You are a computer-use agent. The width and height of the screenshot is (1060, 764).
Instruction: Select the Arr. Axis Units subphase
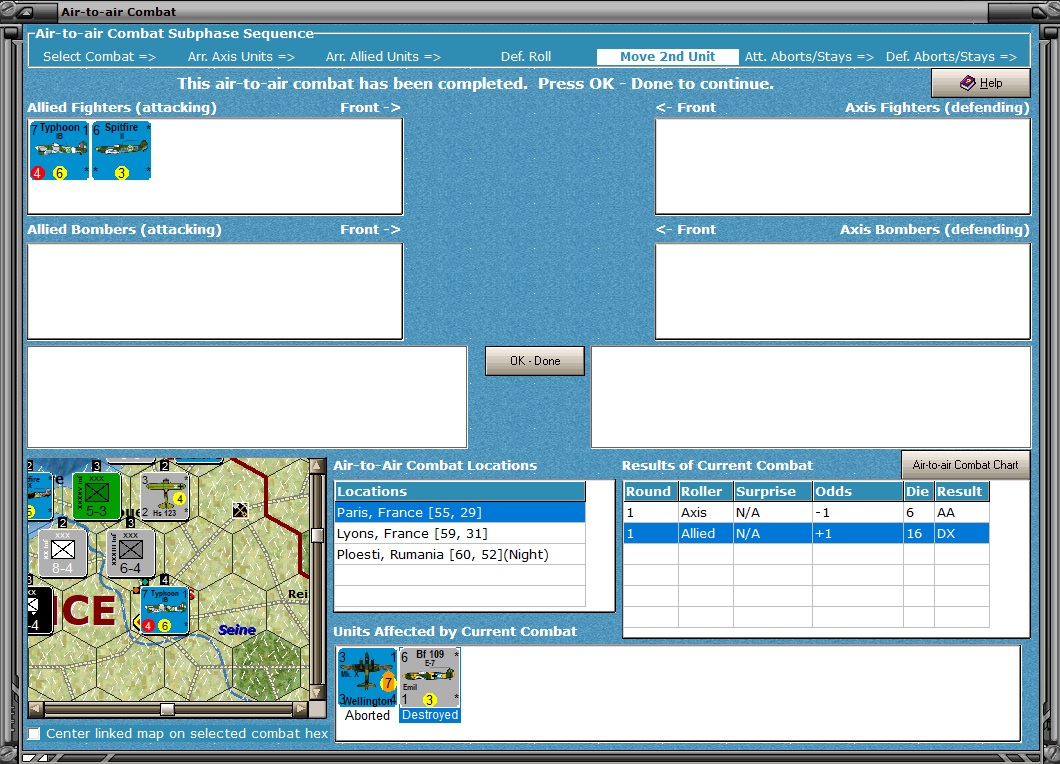tap(241, 57)
